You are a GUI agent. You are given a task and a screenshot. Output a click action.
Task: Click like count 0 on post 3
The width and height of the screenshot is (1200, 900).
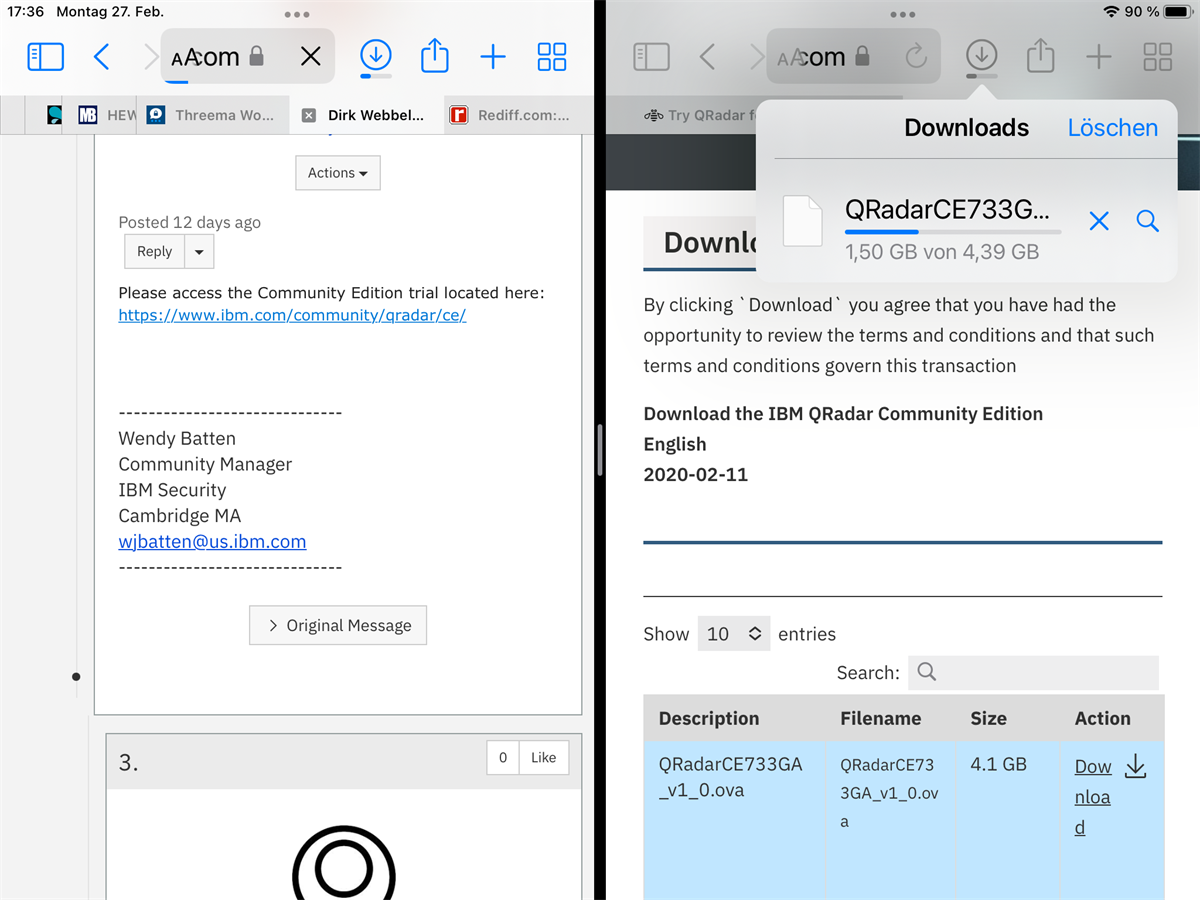[502, 758]
